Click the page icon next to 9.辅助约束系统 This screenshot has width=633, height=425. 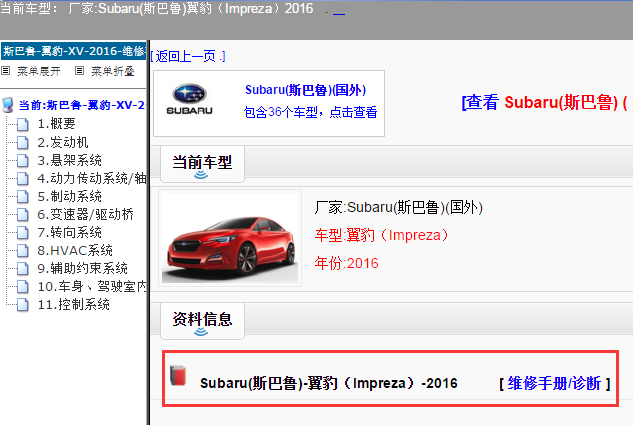coord(23,268)
